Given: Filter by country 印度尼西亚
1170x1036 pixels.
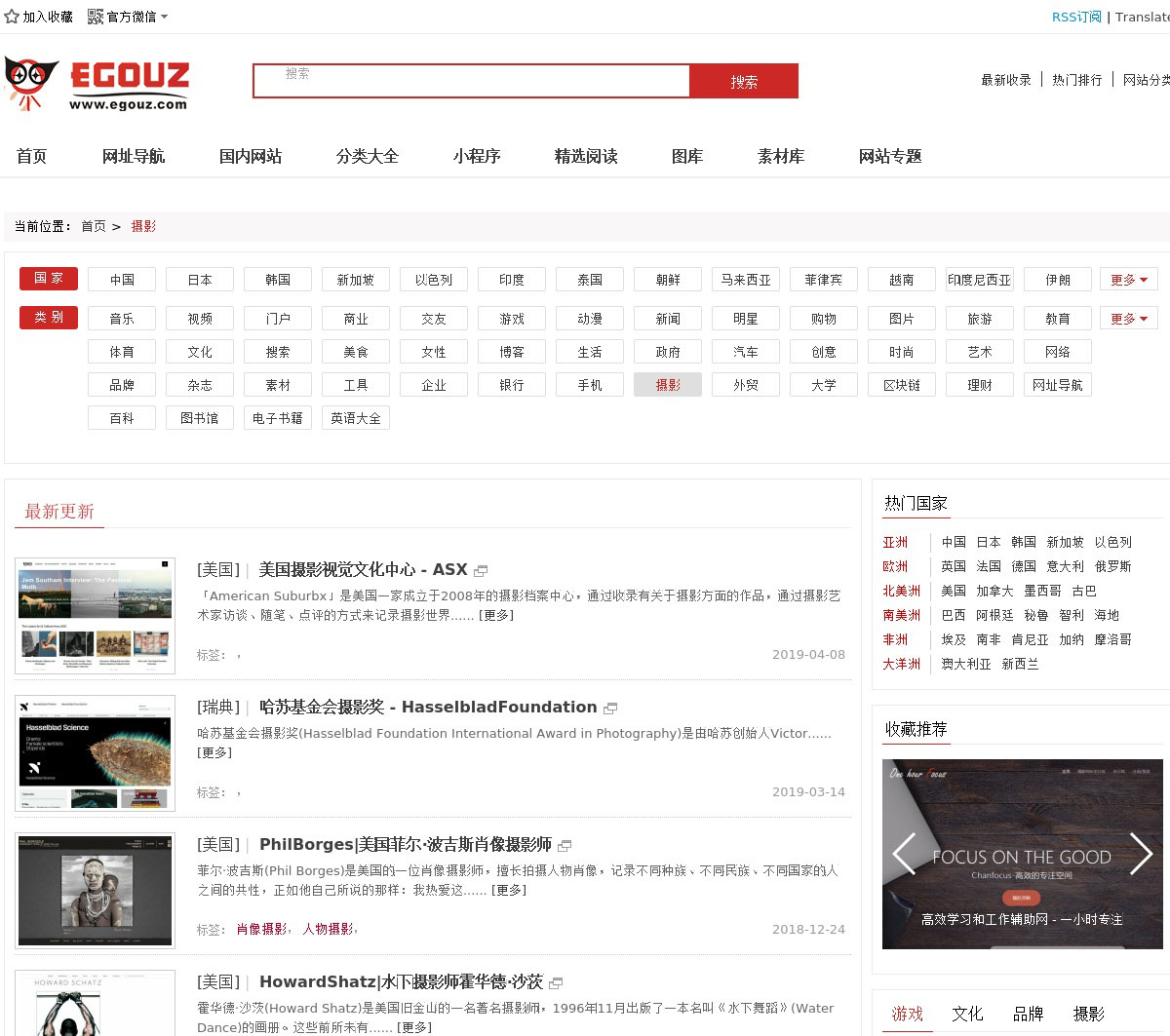Looking at the screenshot, I should tap(980, 280).
